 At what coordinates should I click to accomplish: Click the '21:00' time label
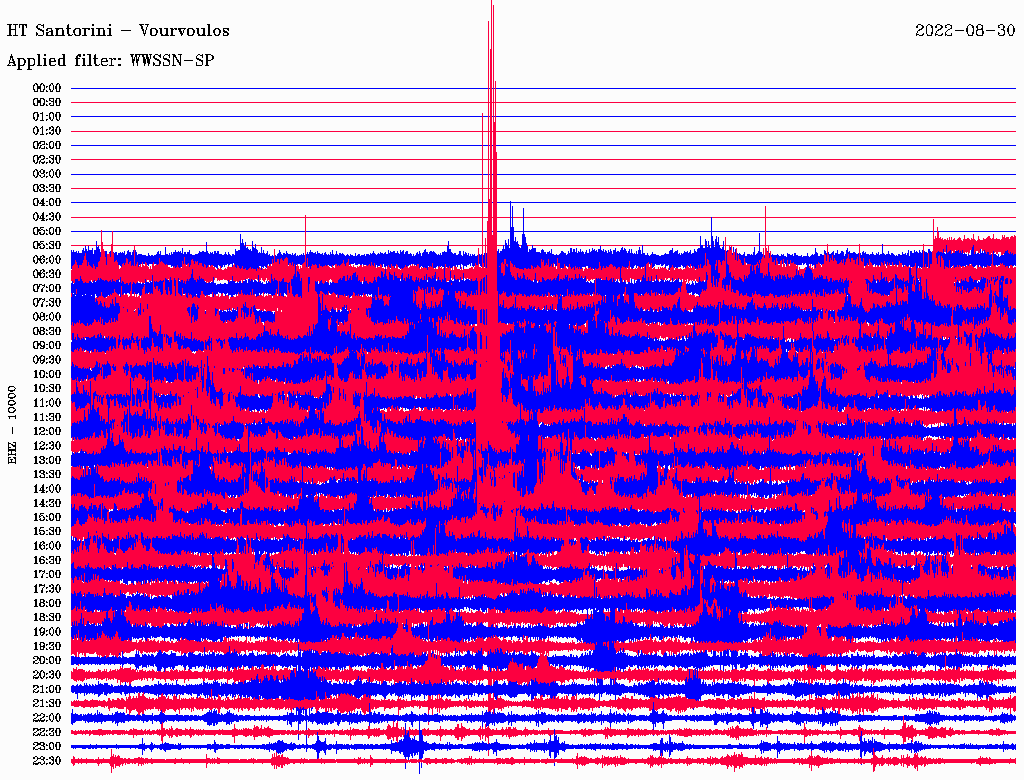point(46,690)
